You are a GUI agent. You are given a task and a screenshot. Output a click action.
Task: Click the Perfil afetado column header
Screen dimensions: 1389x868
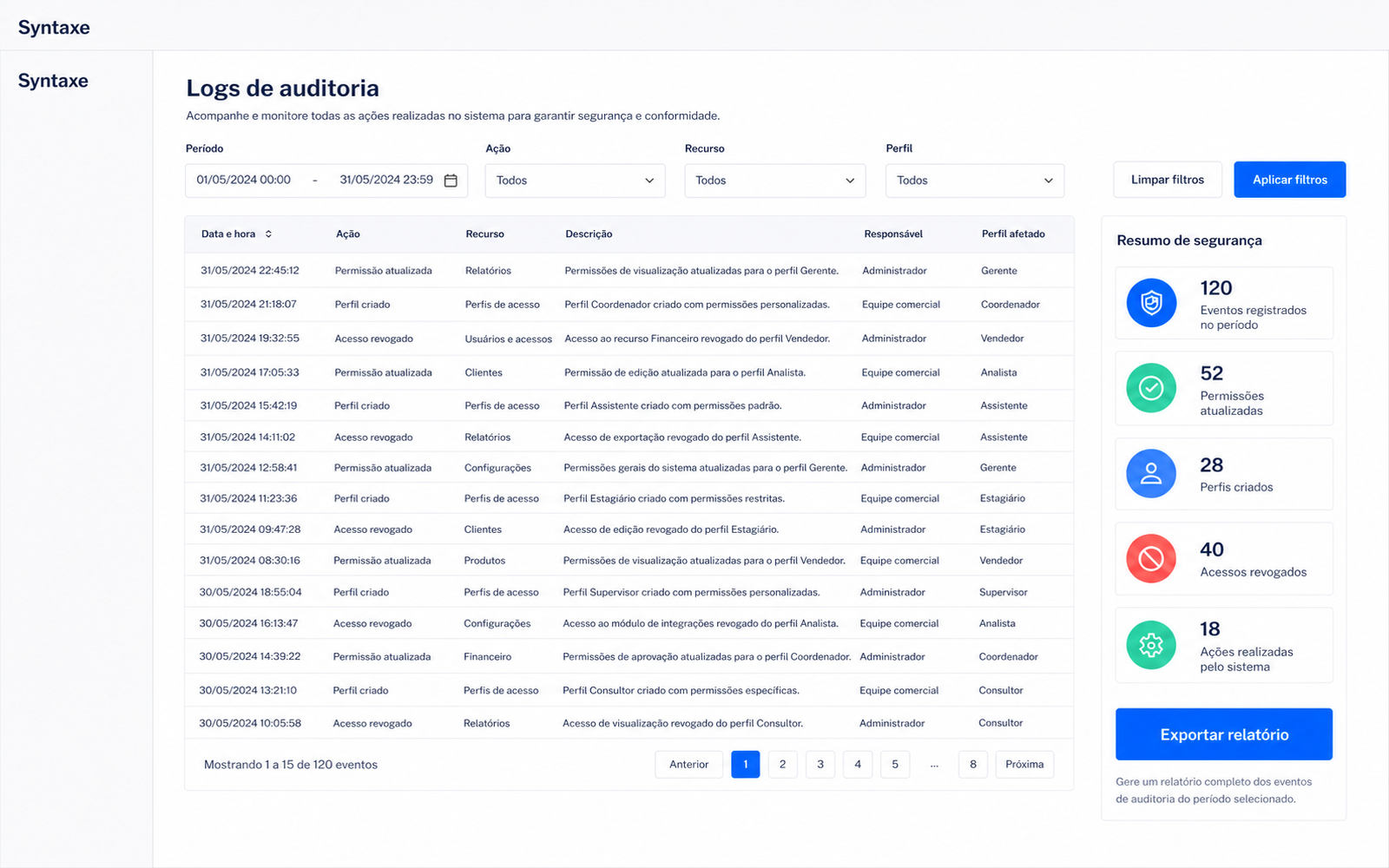click(1013, 234)
